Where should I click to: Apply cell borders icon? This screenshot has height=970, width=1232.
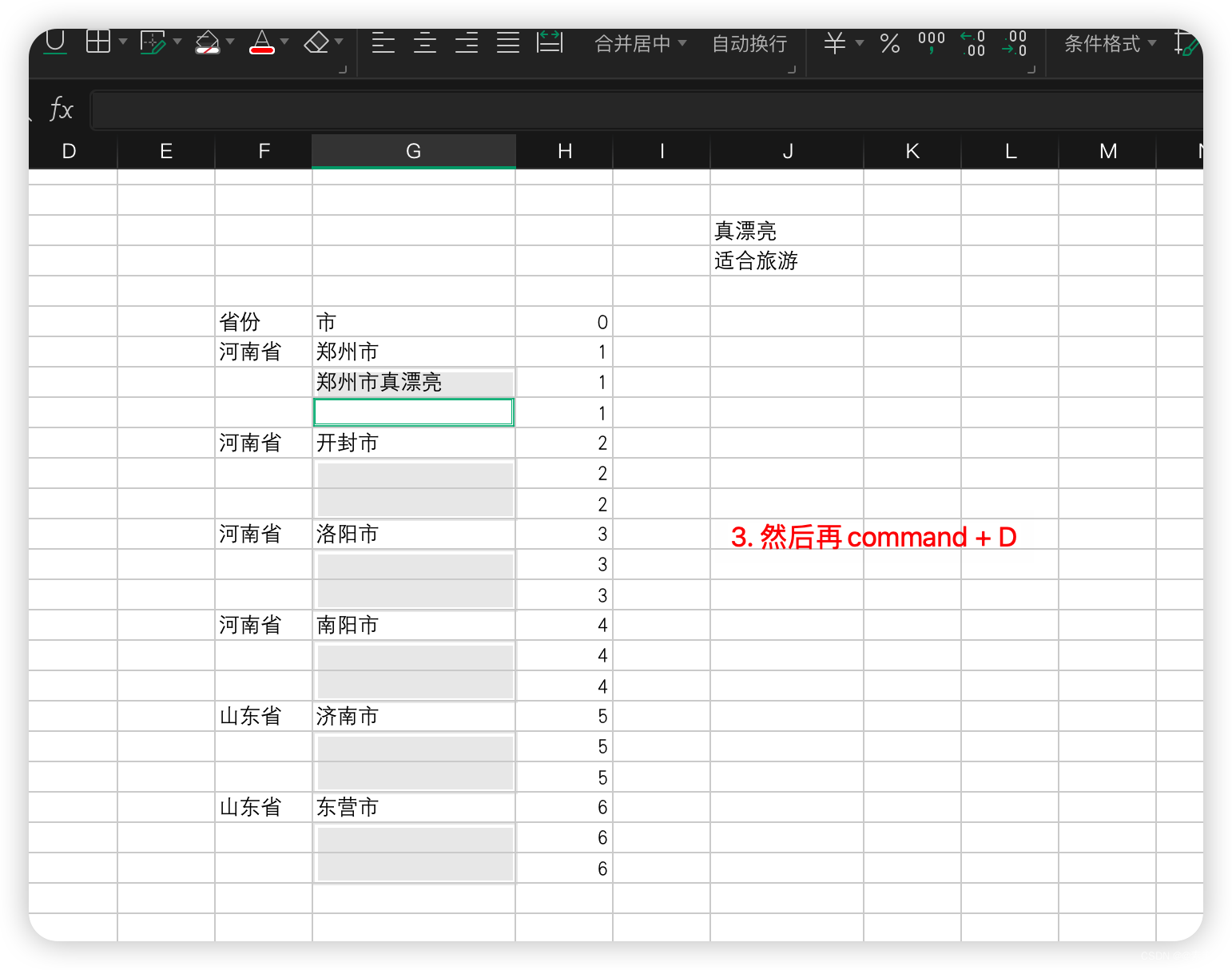[98, 41]
